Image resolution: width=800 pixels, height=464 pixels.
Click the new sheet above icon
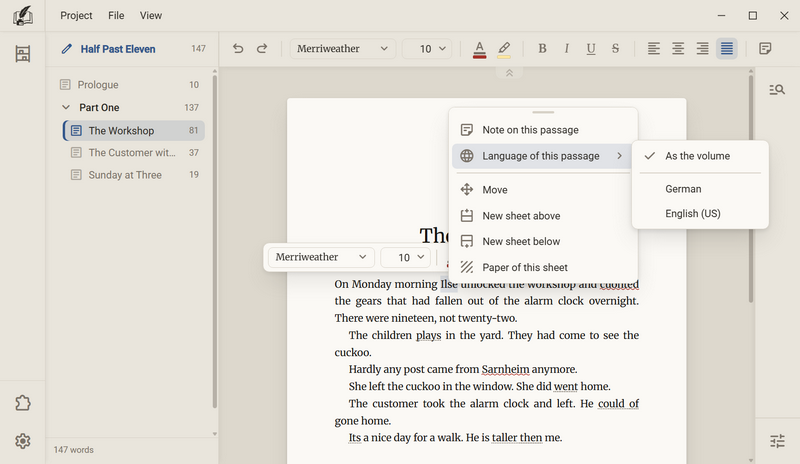(466, 215)
